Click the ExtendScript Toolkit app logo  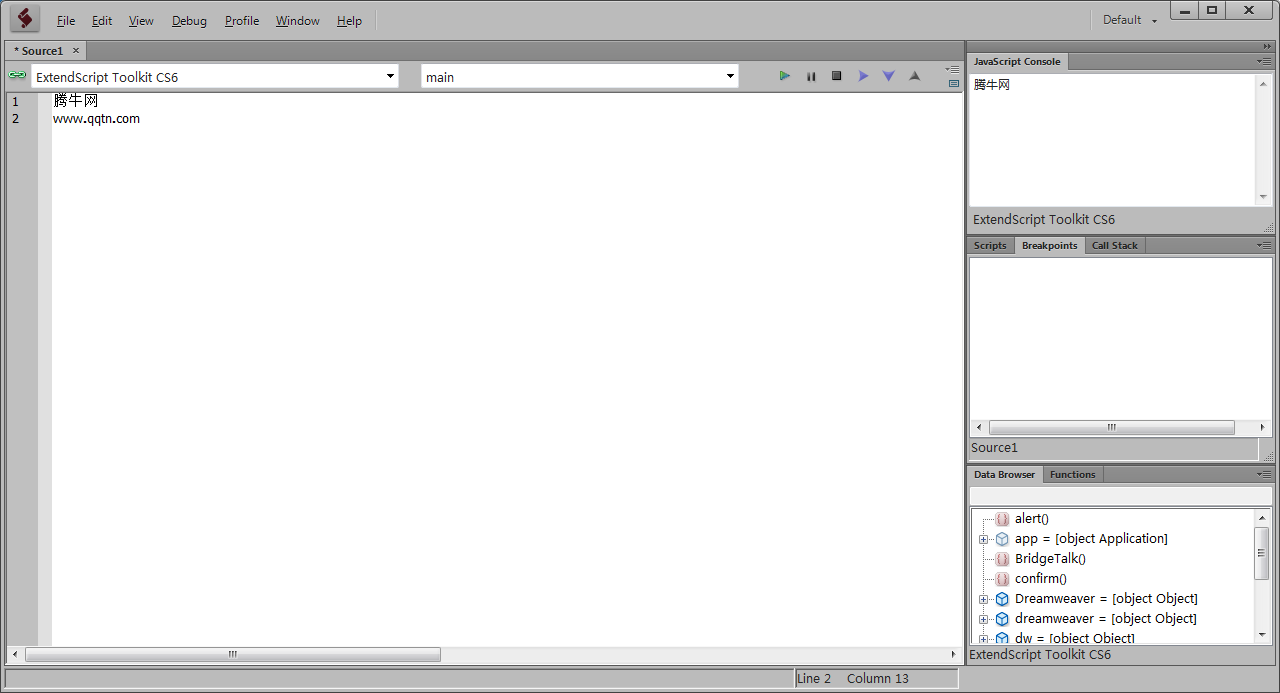tap(25, 18)
